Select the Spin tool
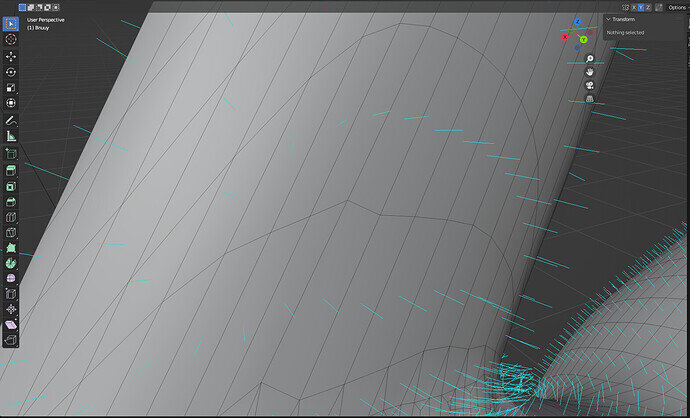 pyautogui.click(x=11, y=263)
